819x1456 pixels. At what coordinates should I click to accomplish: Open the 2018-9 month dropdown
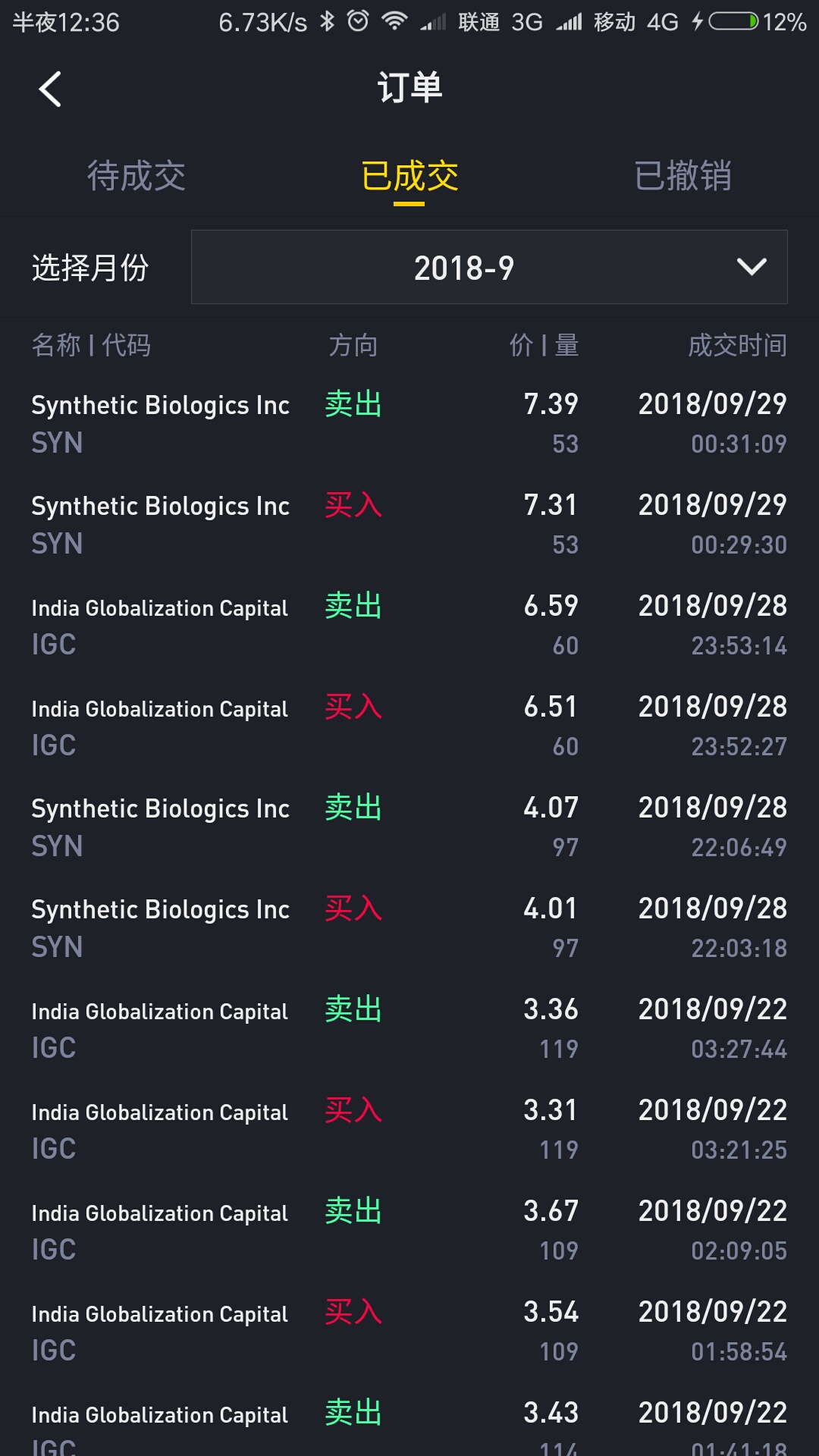pyautogui.click(x=464, y=268)
